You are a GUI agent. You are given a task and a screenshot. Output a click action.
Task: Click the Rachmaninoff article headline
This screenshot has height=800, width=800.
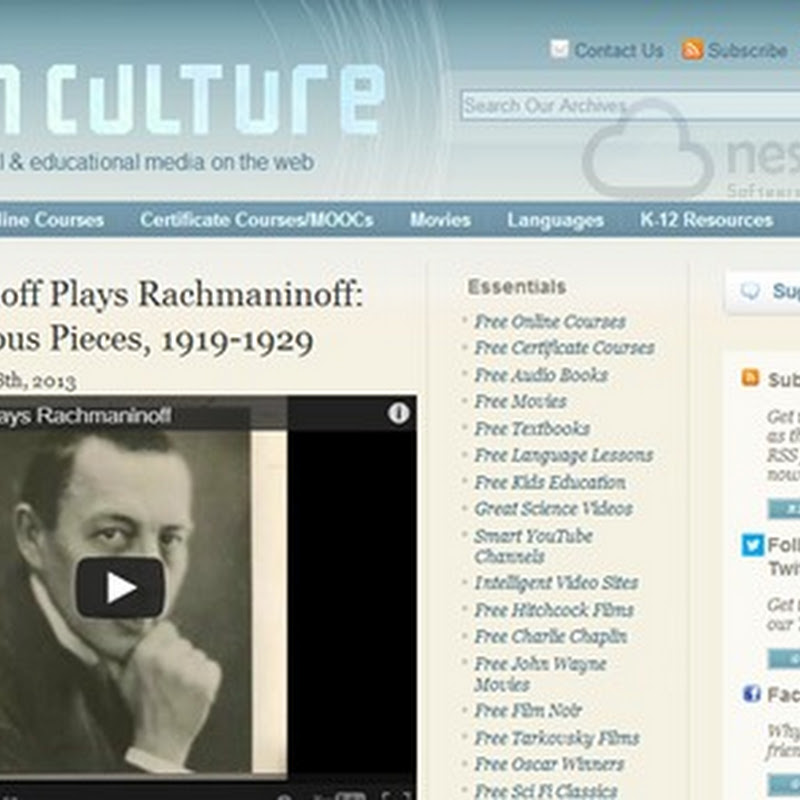[181, 317]
